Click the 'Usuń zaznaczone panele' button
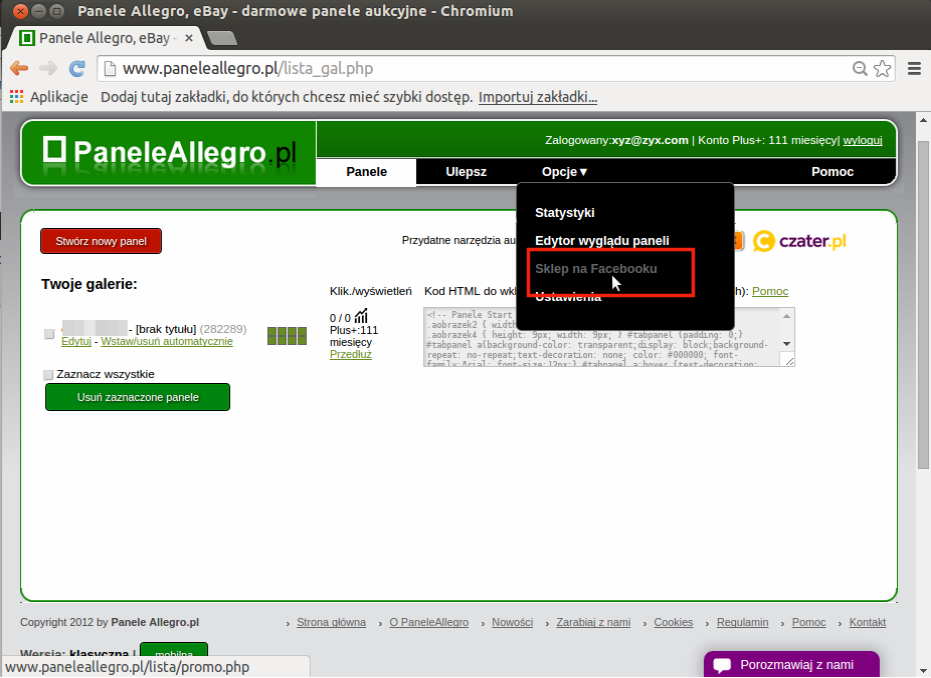The image size is (931, 678). [x=137, y=397]
